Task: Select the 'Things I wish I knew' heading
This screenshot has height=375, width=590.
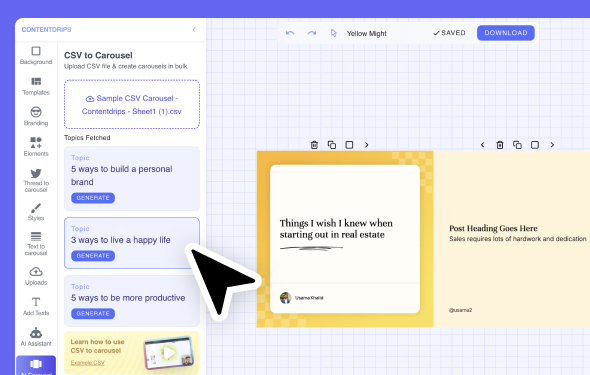Action: (336, 229)
